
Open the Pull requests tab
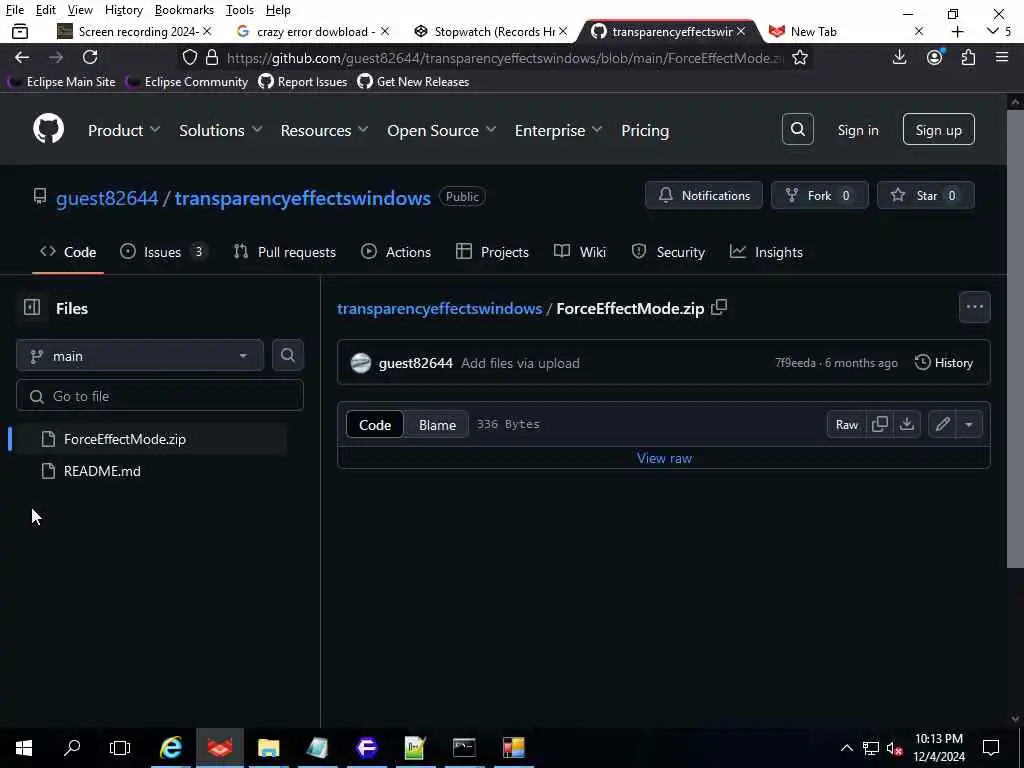coord(285,251)
